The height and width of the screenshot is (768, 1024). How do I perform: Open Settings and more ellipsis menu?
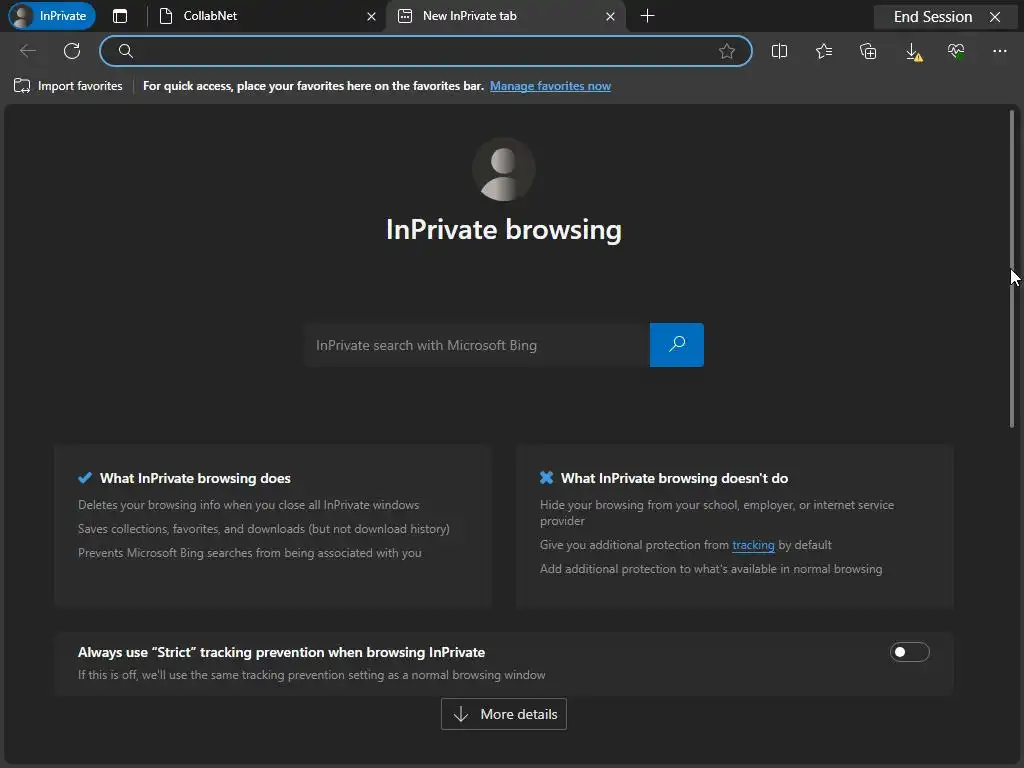click(1000, 51)
